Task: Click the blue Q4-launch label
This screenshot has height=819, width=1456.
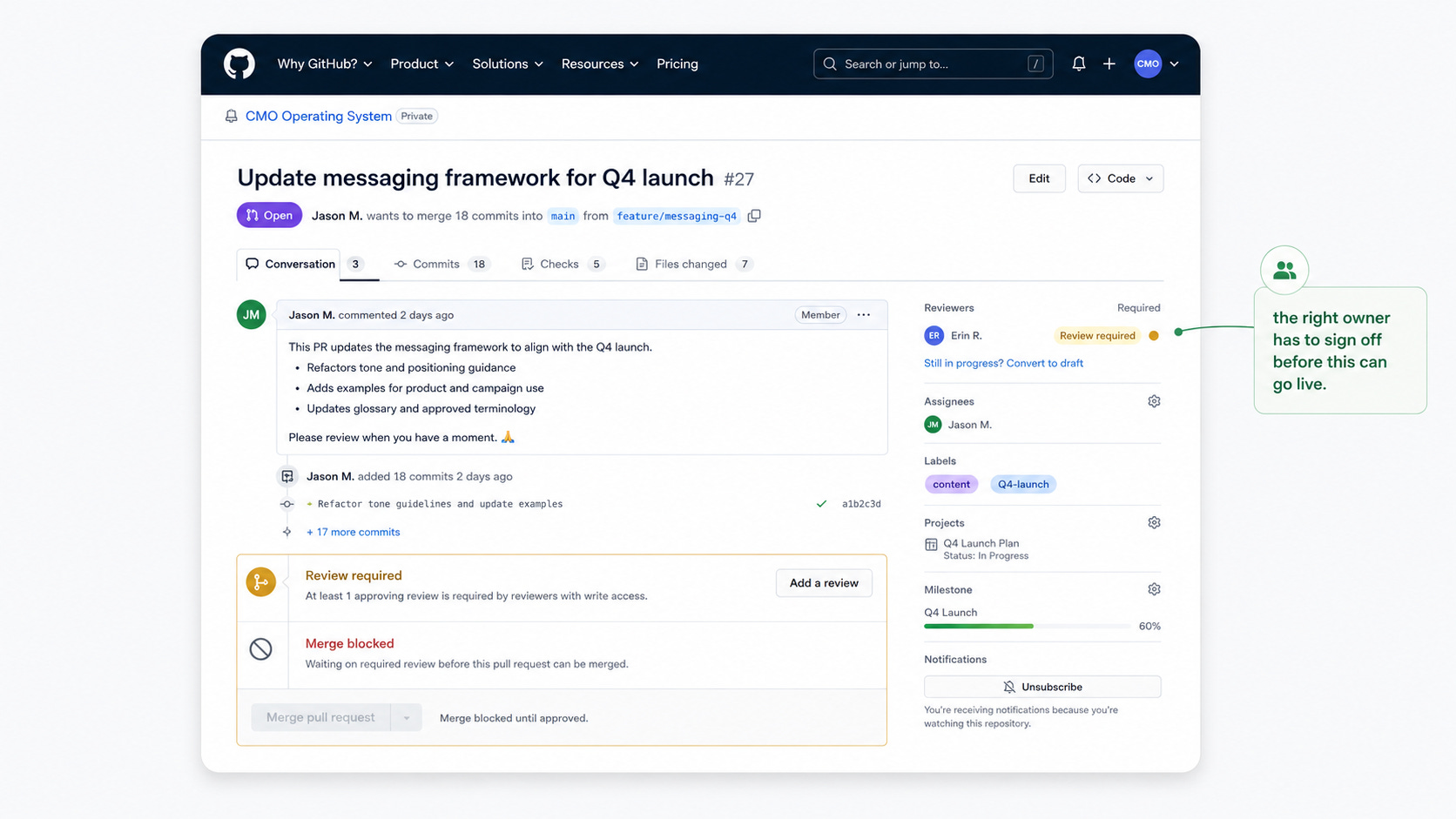Action: [1023, 484]
